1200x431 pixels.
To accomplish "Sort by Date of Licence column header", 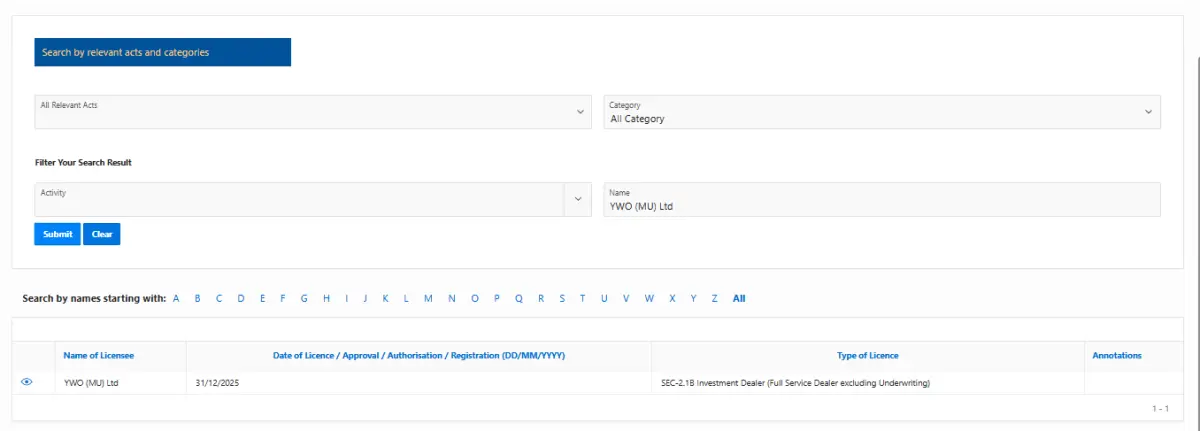I will (418, 355).
